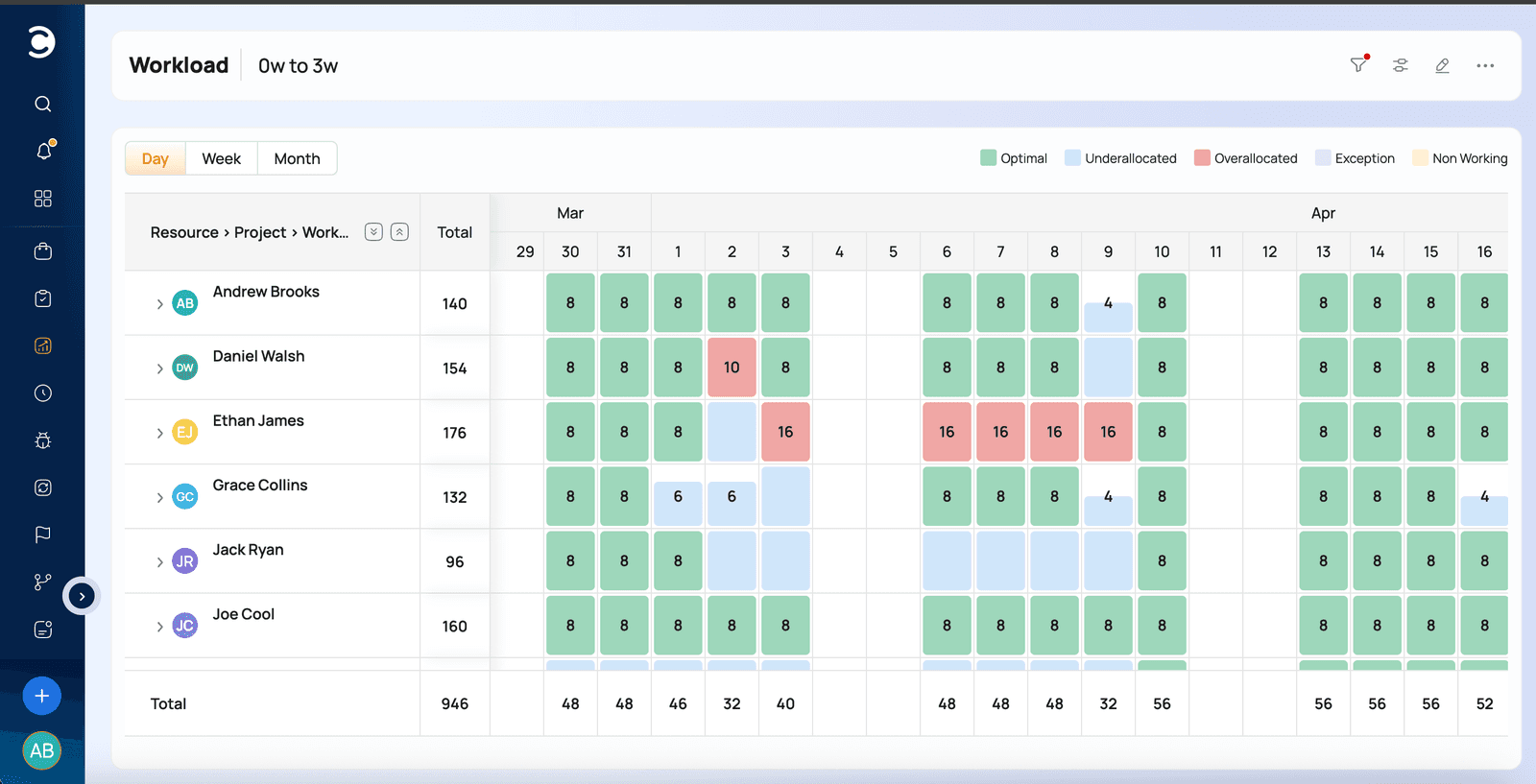The image size is (1536, 784).
Task: Click the Overallocated legend color swatch
Action: (x=1202, y=157)
